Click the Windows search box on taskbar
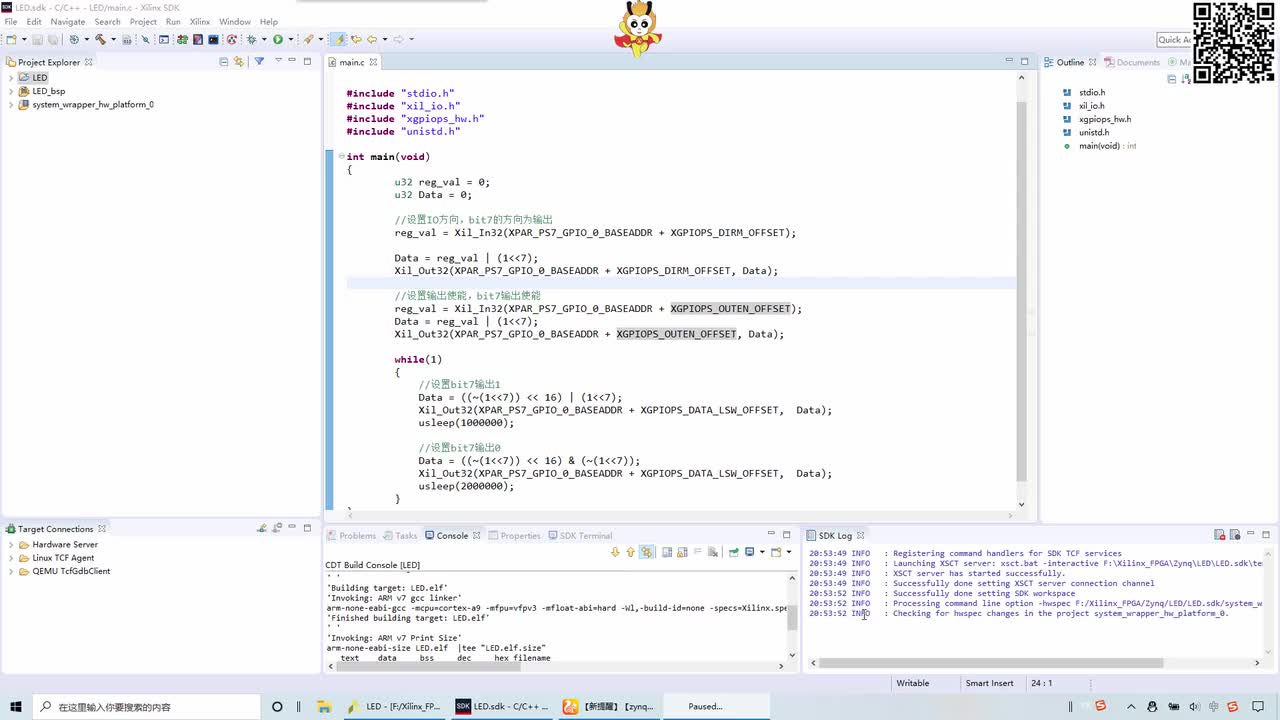 click(145, 706)
